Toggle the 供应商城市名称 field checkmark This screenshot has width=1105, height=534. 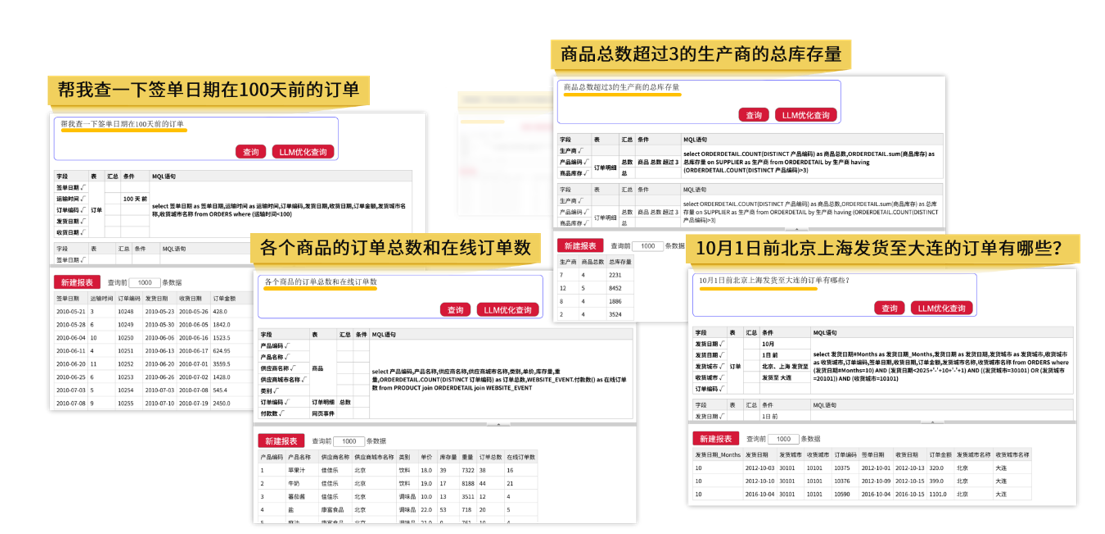305,380
